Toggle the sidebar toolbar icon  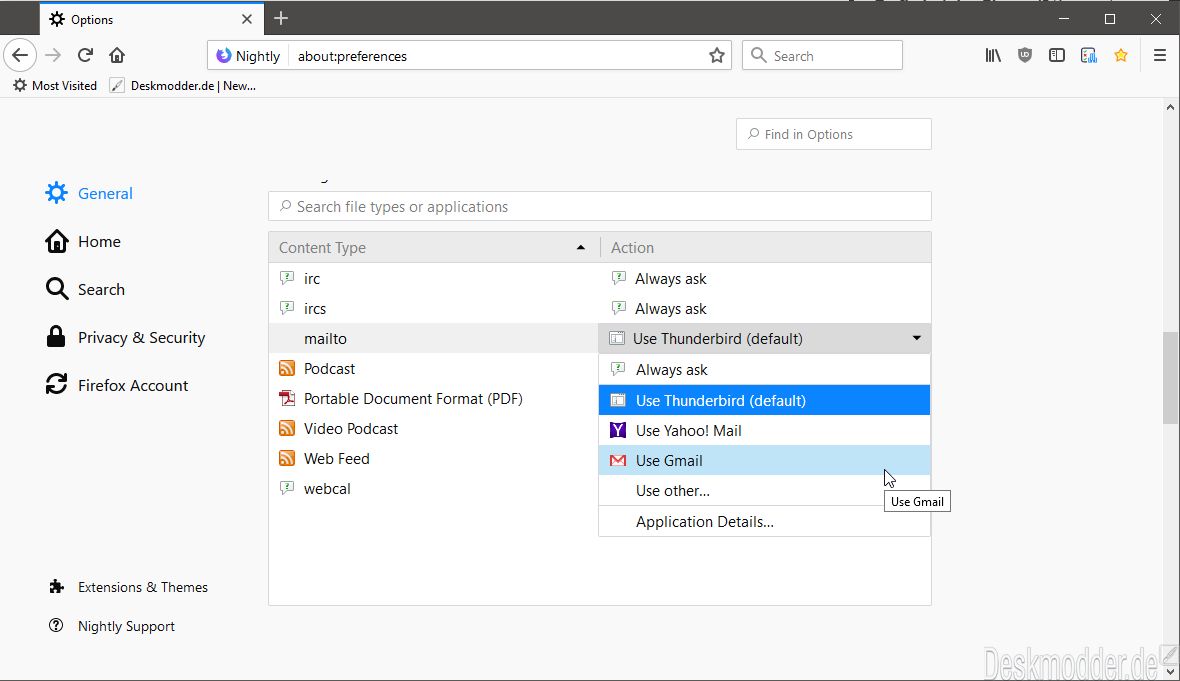tap(1057, 55)
